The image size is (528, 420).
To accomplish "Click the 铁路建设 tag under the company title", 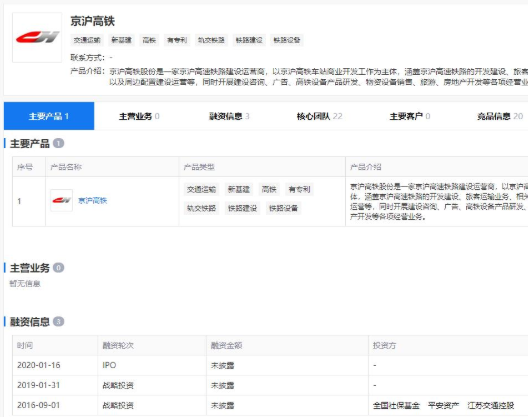I will pyautogui.click(x=249, y=40).
